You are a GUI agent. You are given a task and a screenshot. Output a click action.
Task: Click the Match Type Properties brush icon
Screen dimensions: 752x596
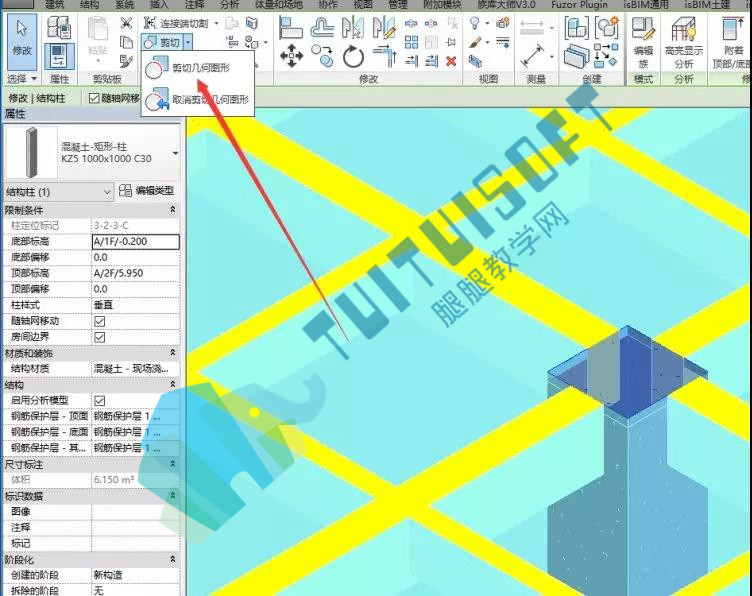[126, 61]
